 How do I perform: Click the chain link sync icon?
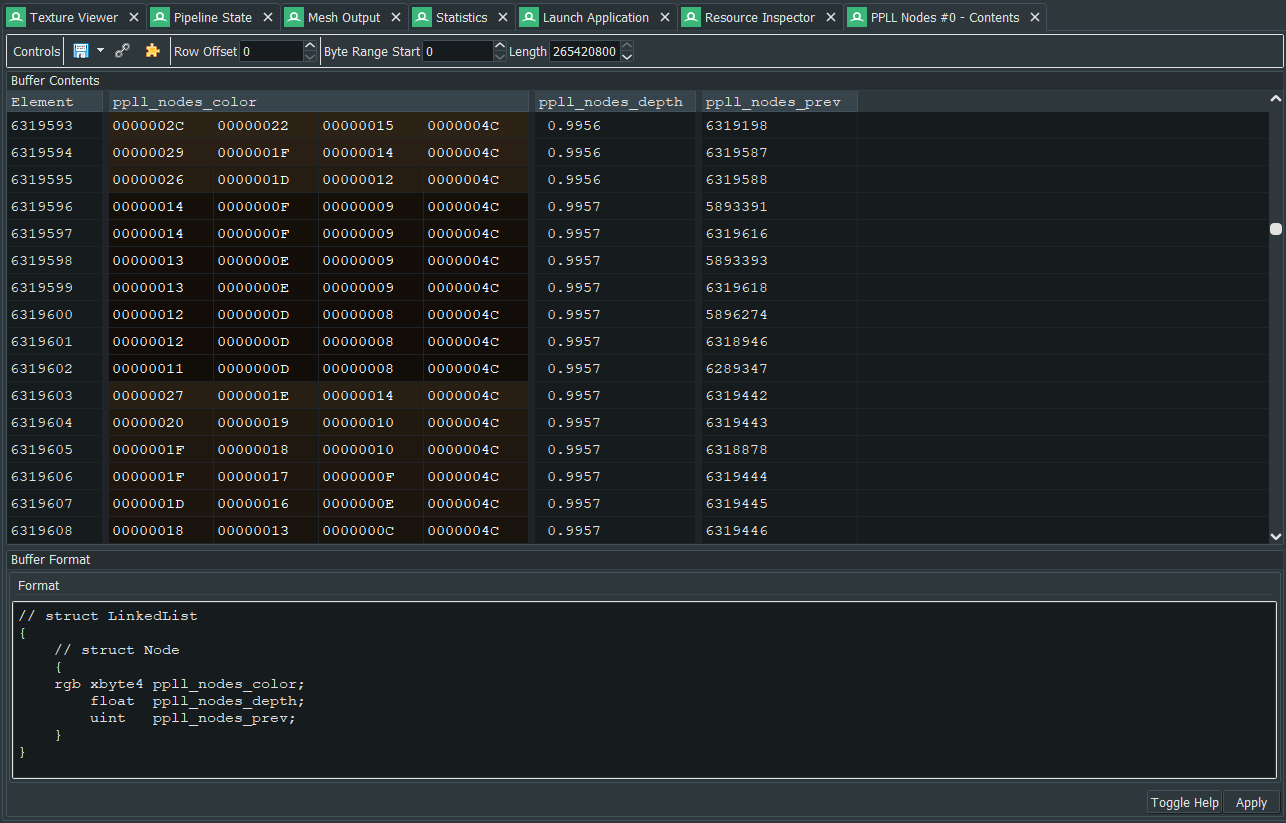pos(123,51)
